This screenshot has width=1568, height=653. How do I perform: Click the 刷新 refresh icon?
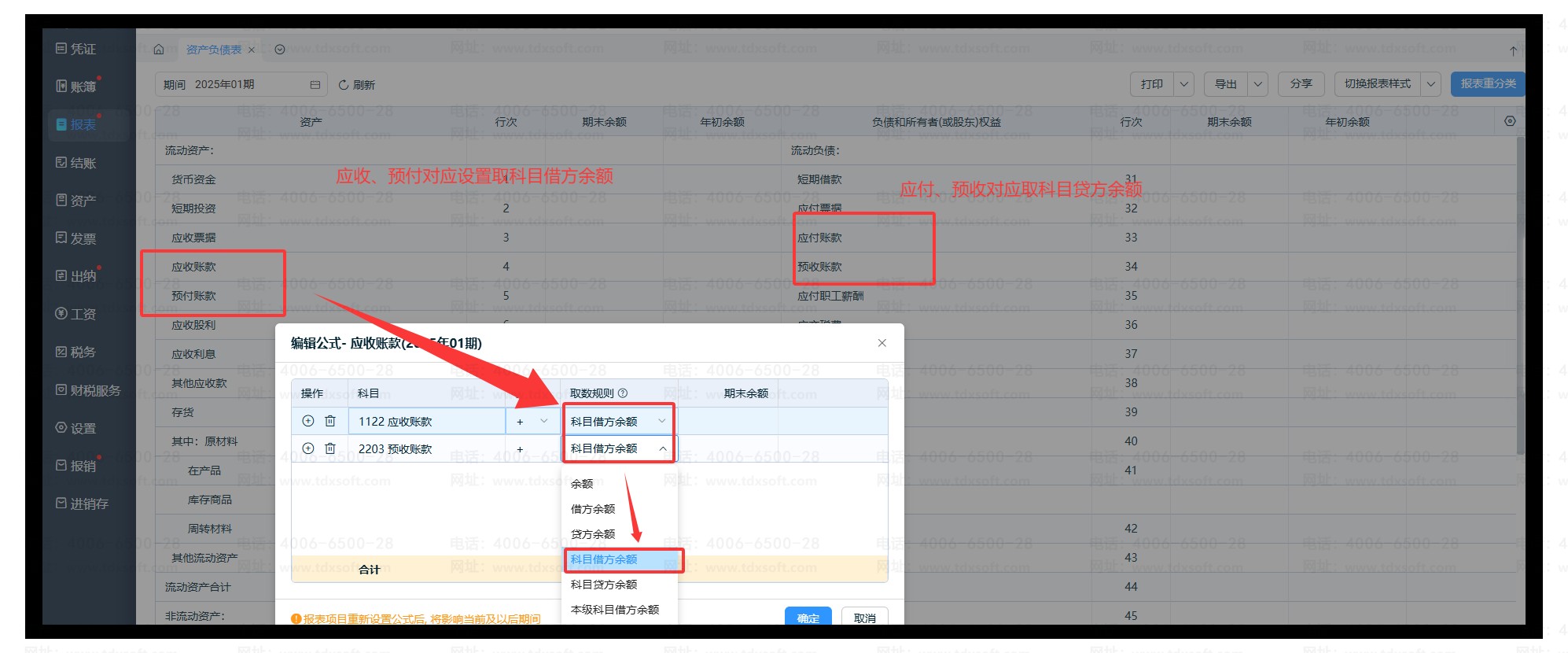point(344,85)
